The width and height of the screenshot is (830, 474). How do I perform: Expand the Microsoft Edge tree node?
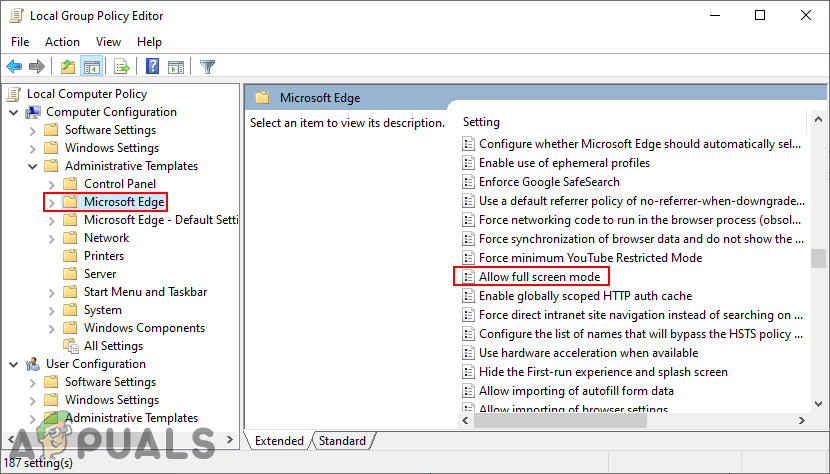click(x=52, y=202)
